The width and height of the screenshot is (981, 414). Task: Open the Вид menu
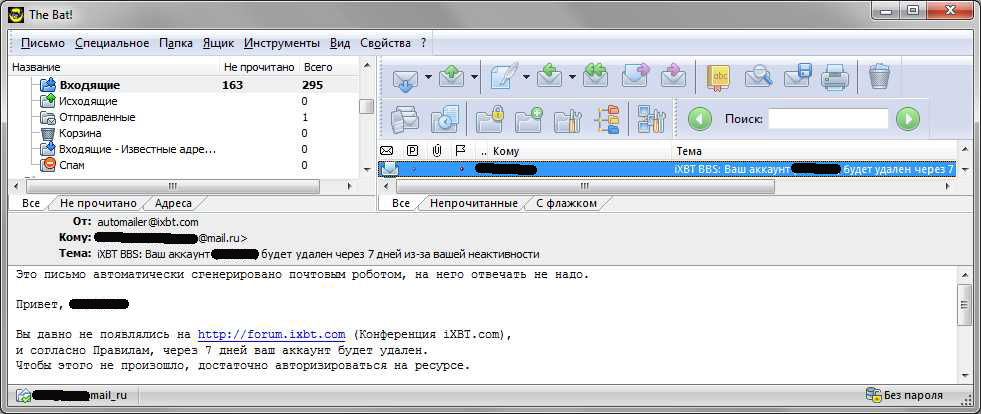coord(340,43)
